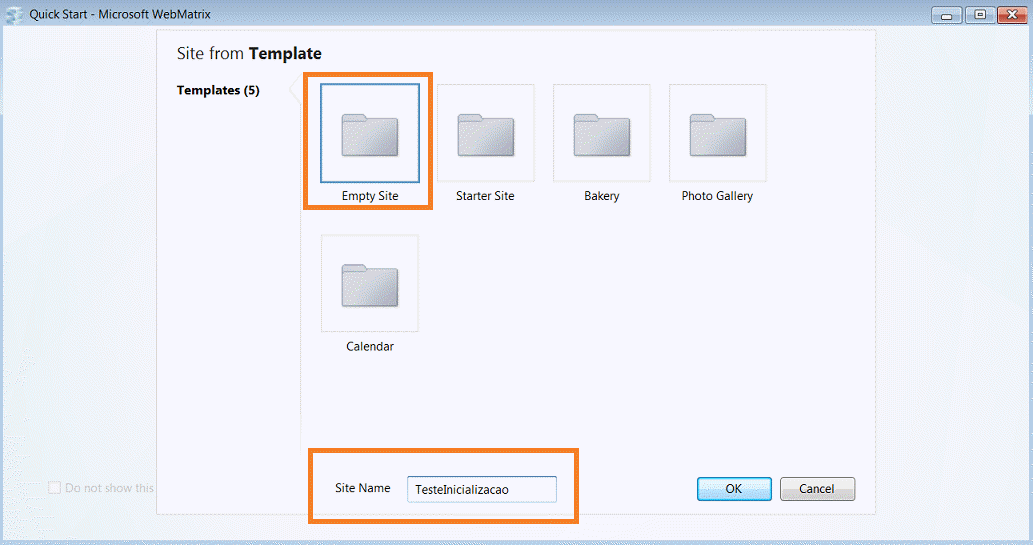
Task: Maximize the WebMatrix window
Action: pos(980,14)
